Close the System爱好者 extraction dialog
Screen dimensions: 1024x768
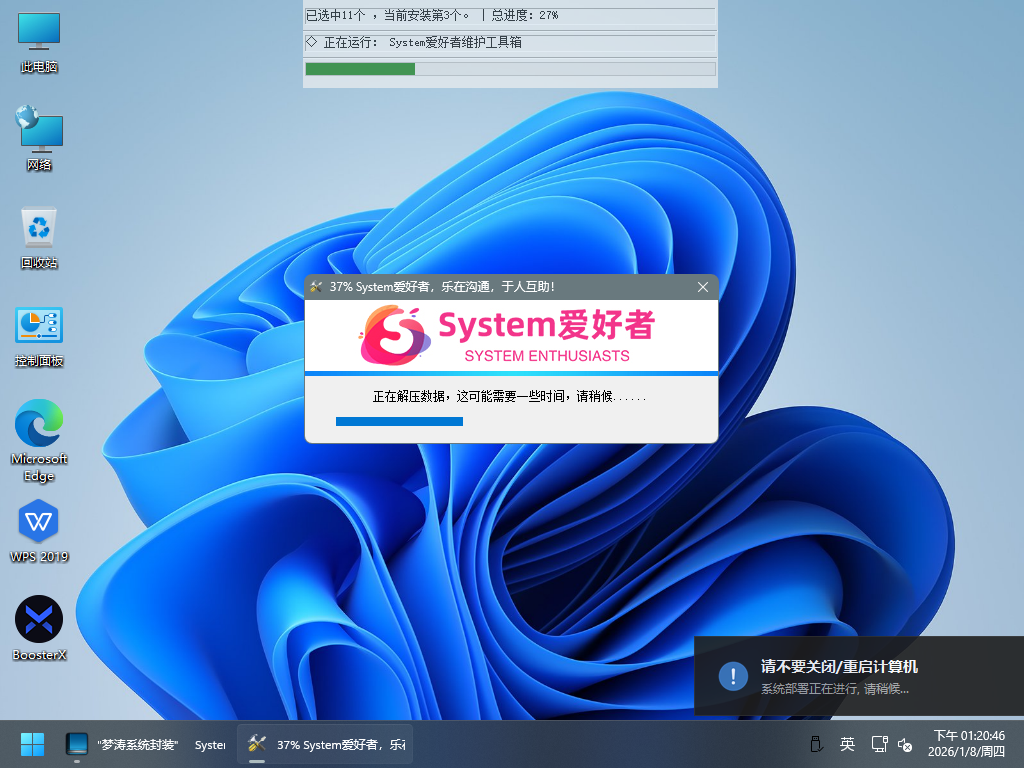(x=703, y=287)
